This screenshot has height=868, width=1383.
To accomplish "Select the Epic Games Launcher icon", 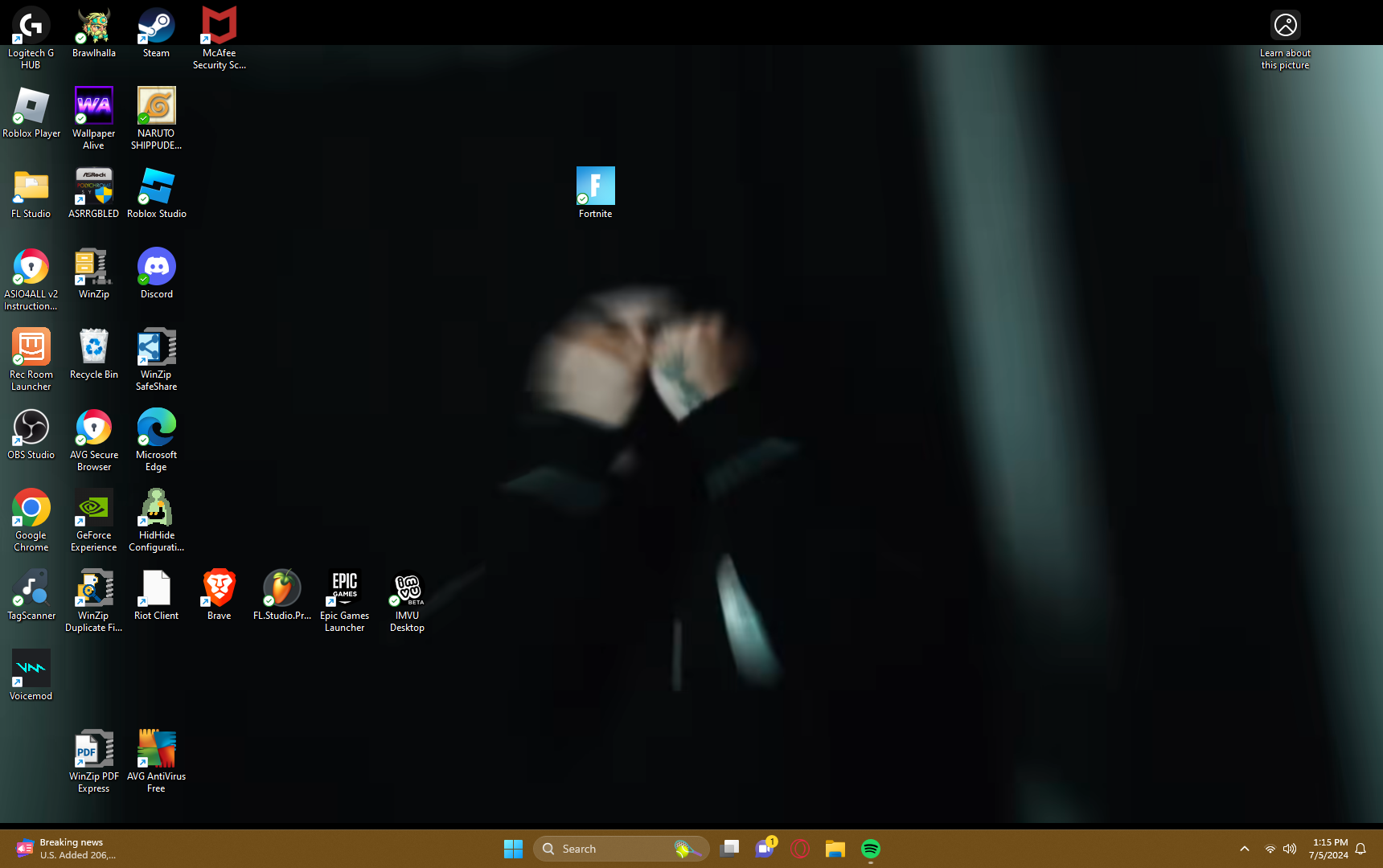I will pos(344,600).
